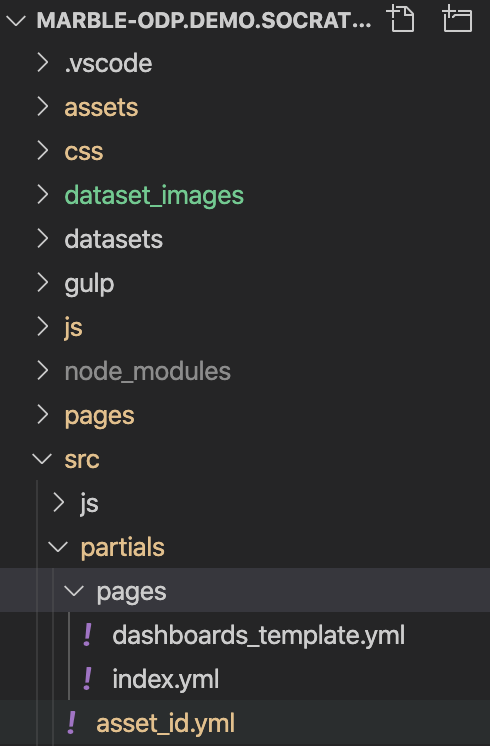This screenshot has width=490, height=746.
Task: Open asset_id.yml file
Action: point(166,724)
